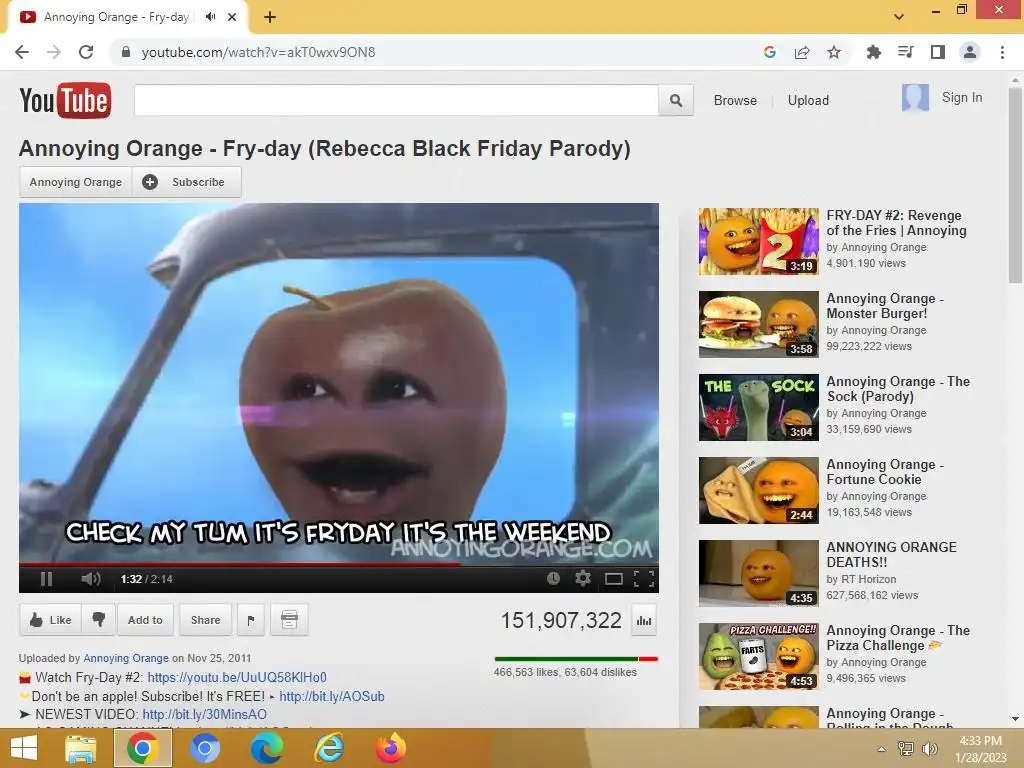Click the 151,907,322 view count
This screenshot has height=768, width=1024.
pyautogui.click(x=561, y=620)
